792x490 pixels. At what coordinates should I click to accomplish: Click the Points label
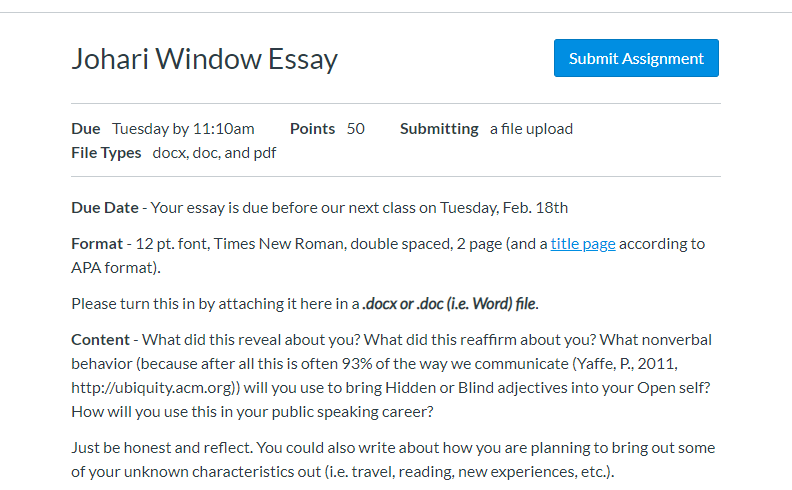312,129
